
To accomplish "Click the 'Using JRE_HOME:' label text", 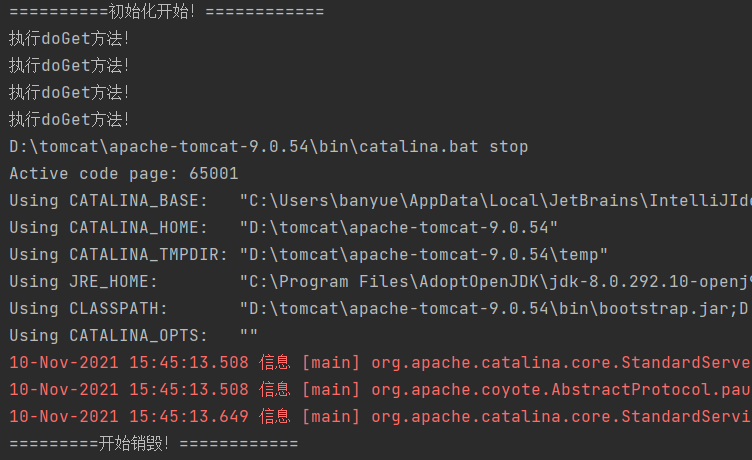I will [x=84, y=282].
